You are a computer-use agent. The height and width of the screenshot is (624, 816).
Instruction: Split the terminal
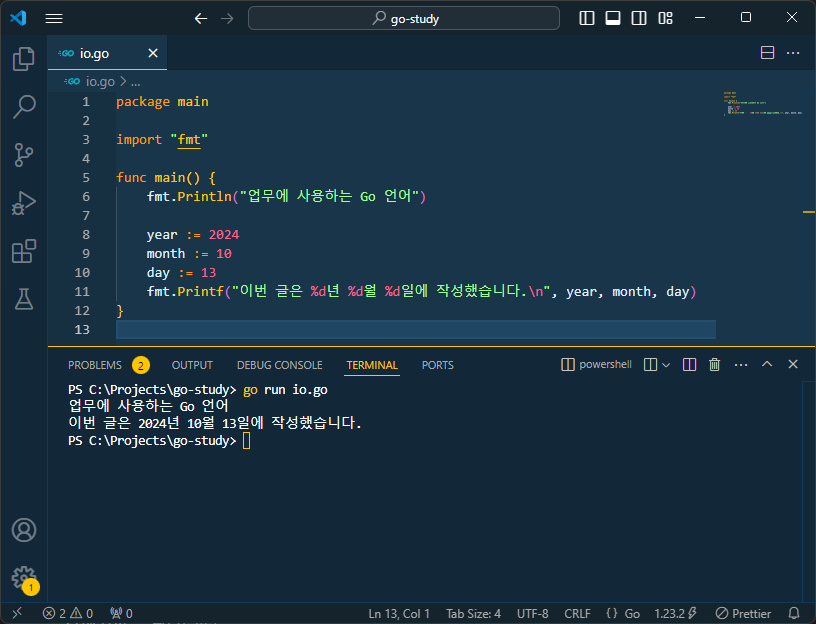pos(688,364)
